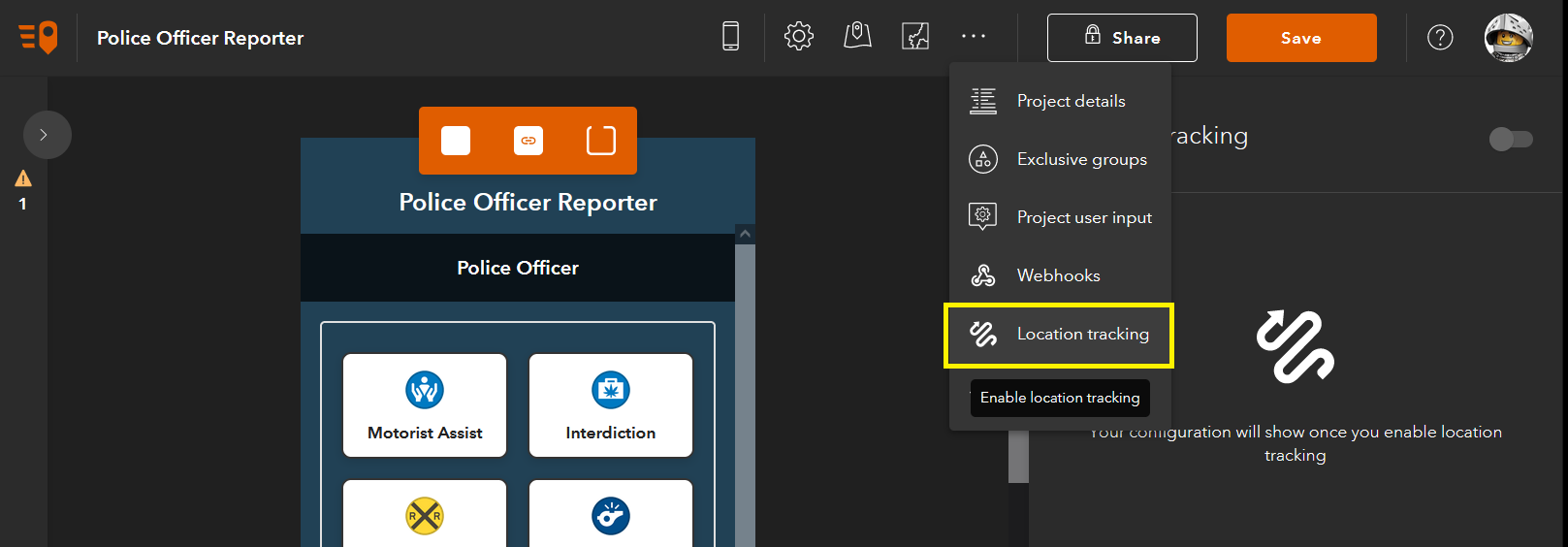Image resolution: width=1568 pixels, height=547 pixels.
Task: Click the Motorist Assist button card
Action: (425, 405)
